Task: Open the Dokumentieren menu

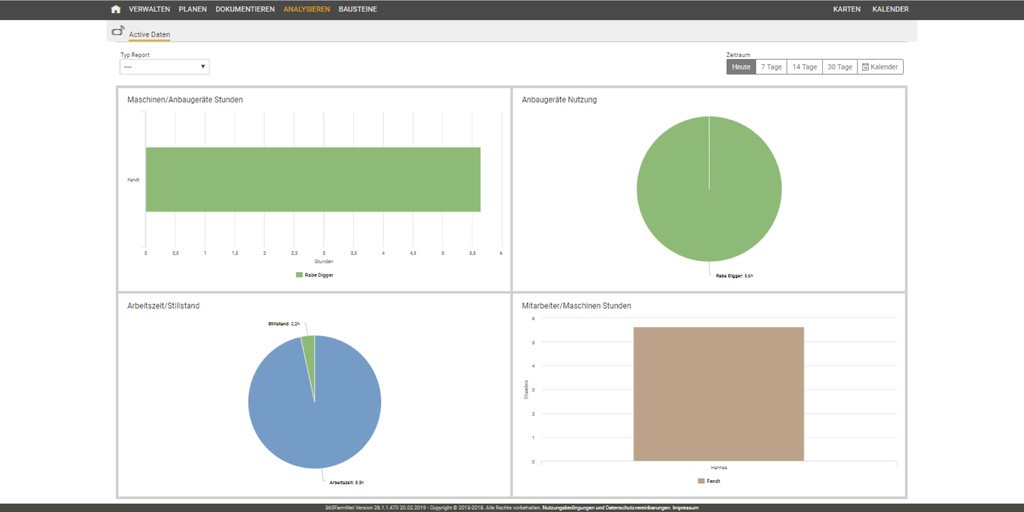Action: pos(245,9)
